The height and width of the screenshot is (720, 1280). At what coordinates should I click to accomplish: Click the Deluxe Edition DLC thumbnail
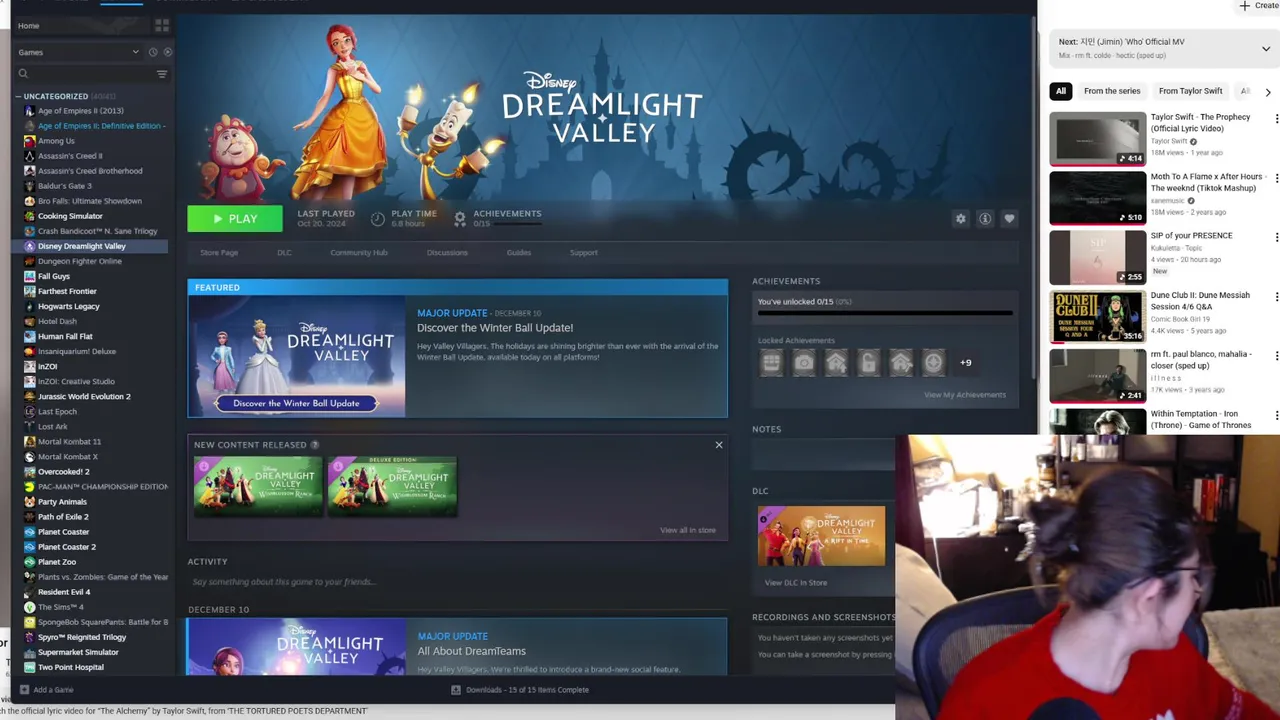[x=392, y=486]
